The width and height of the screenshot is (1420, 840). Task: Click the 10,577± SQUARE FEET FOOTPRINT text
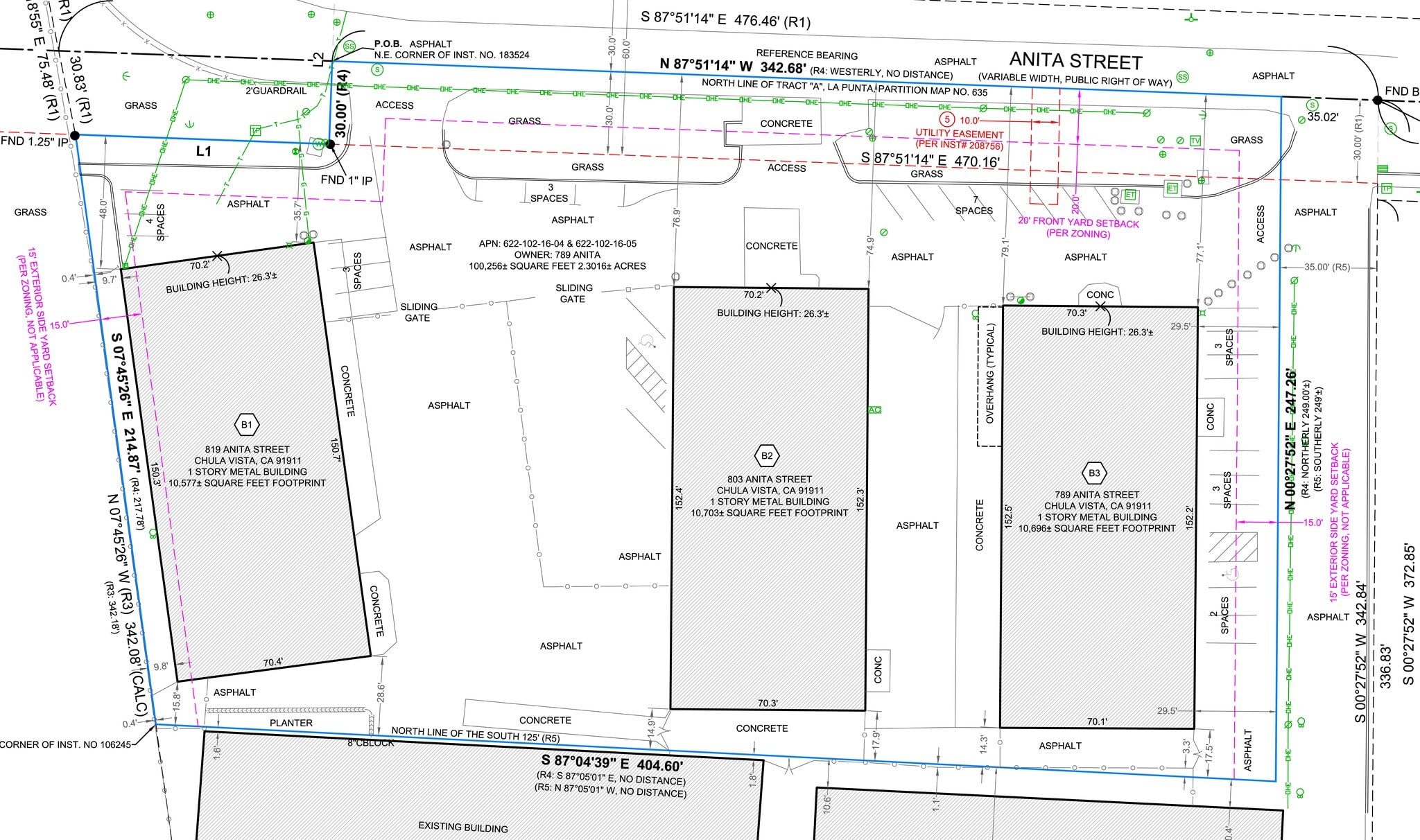pos(247,483)
